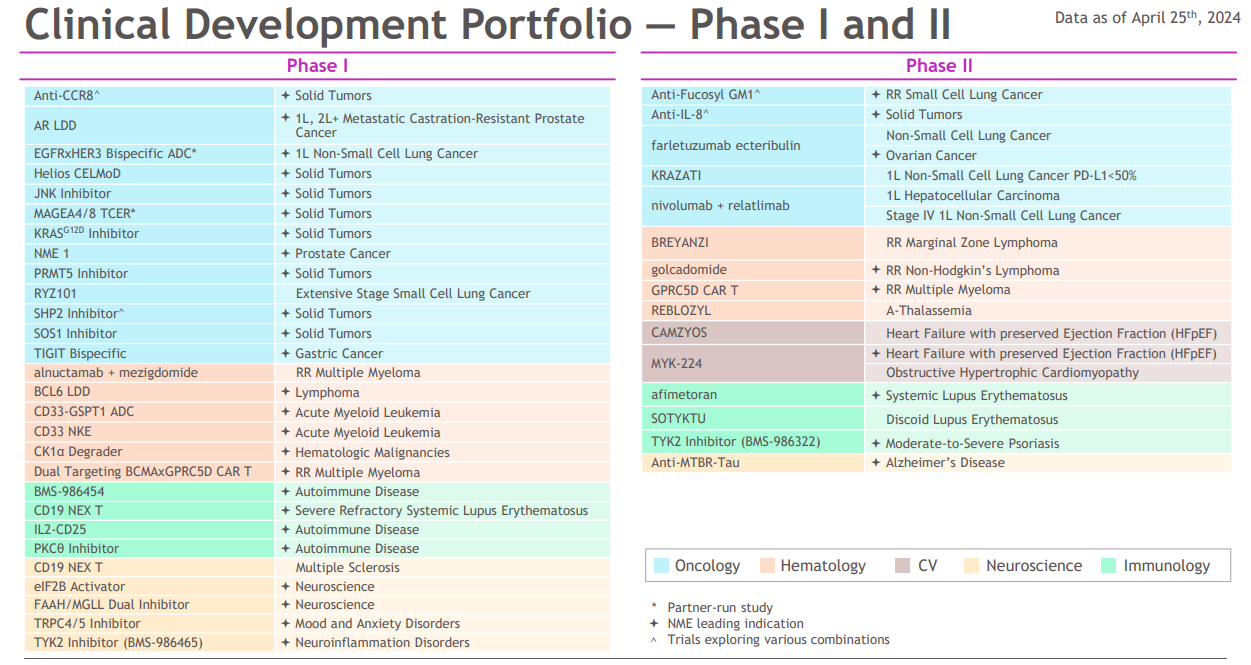Select the Anti-MTBR-Tau entry
Image resolution: width=1251 pixels, height=665 pixels.
click(696, 463)
